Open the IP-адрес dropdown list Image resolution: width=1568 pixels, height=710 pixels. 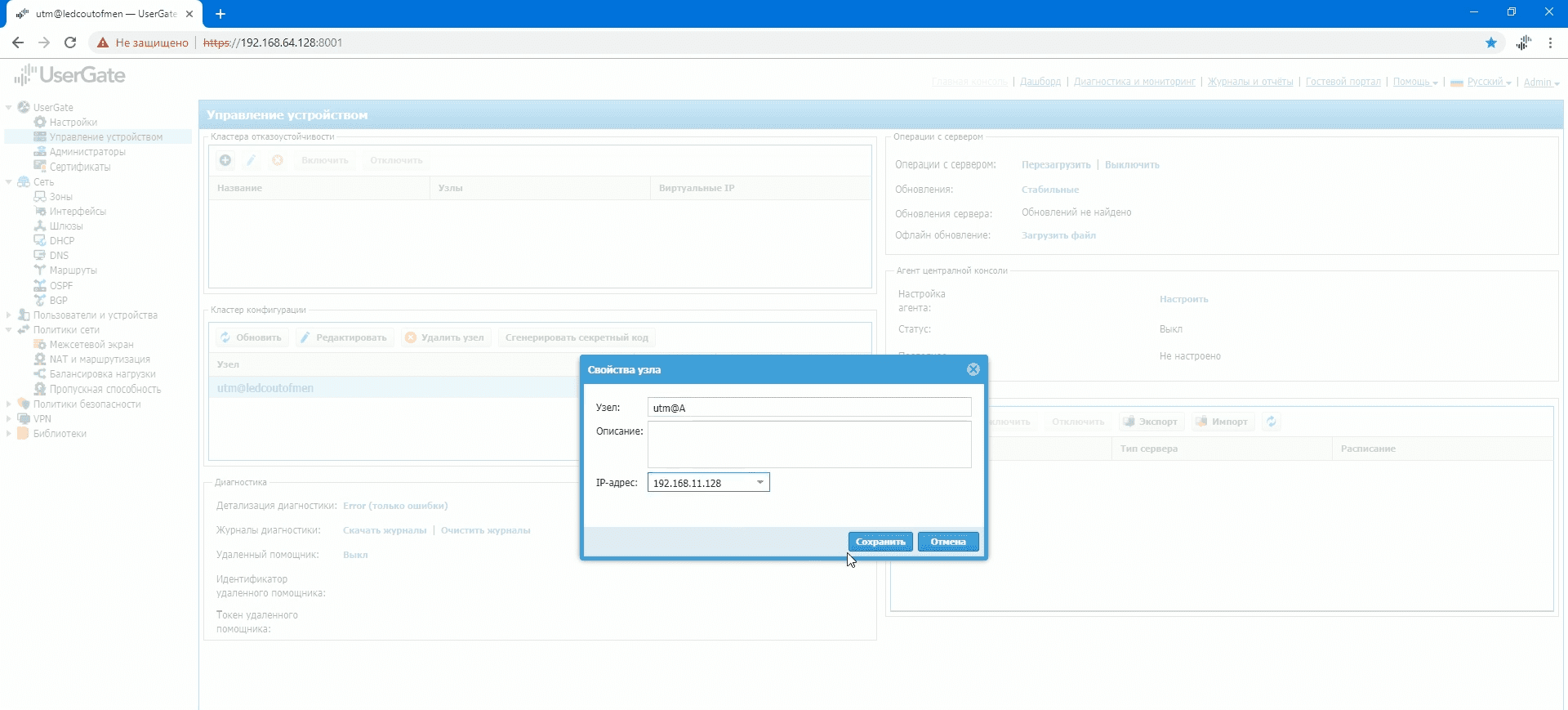coord(760,482)
